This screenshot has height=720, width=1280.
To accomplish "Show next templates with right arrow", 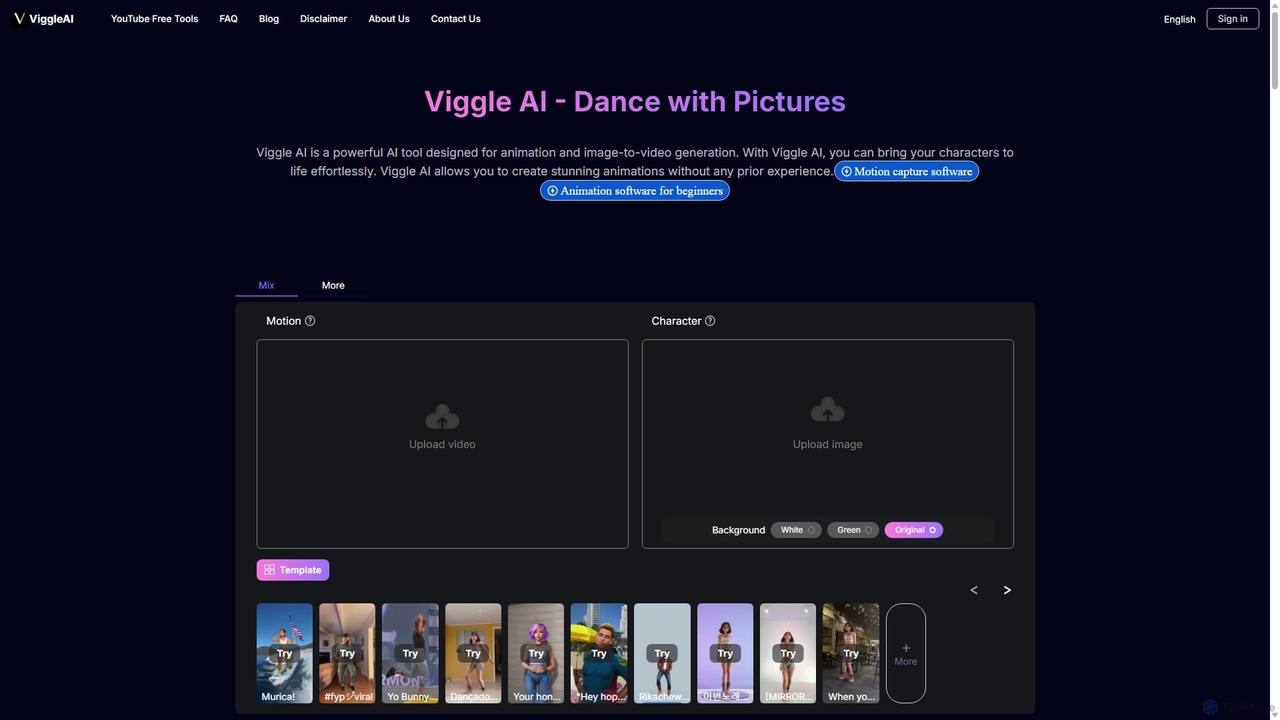I will (x=1007, y=590).
